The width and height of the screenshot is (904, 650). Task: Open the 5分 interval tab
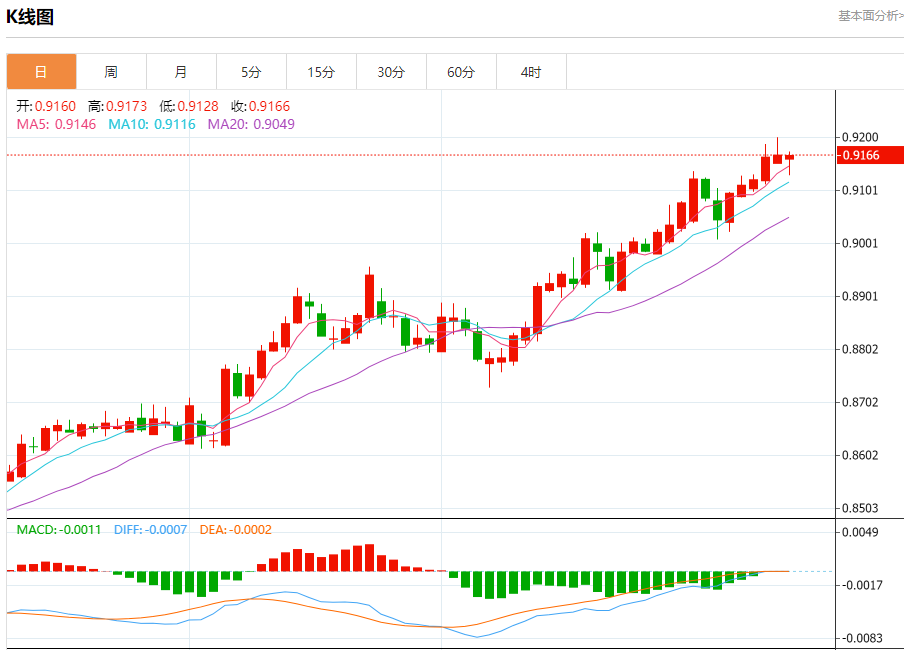click(251, 72)
